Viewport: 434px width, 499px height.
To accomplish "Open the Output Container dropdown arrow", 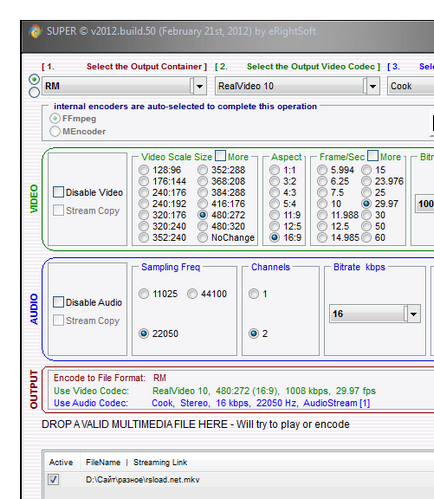I will (199, 86).
